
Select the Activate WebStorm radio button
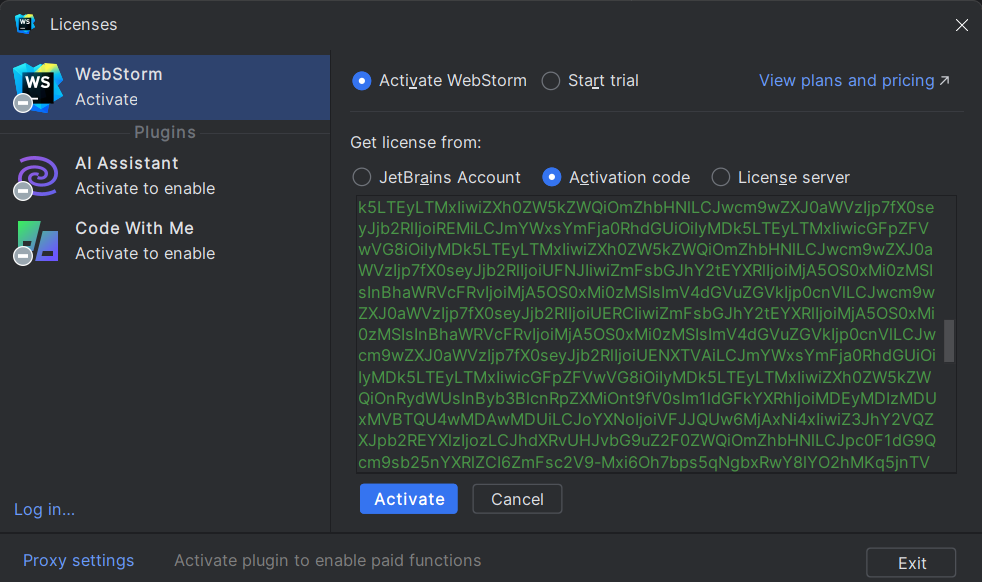(x=362, y=81)
